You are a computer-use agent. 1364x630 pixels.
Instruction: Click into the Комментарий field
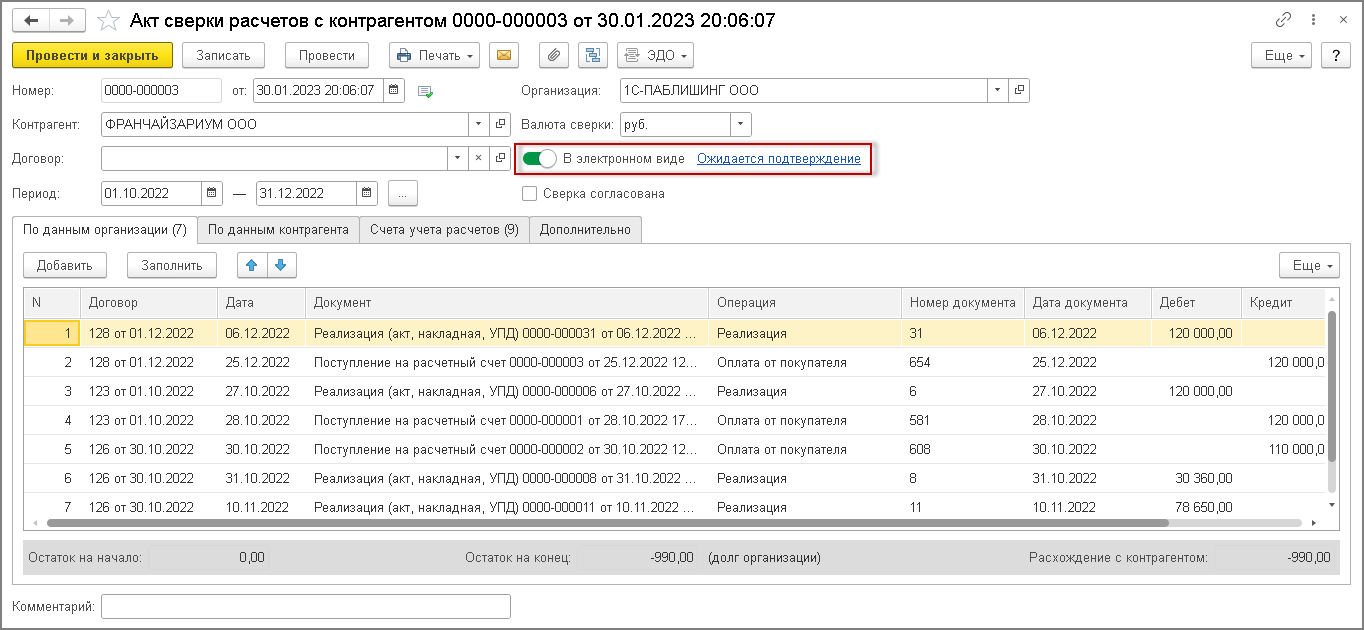pyautogui.click(x=306, y=607)
